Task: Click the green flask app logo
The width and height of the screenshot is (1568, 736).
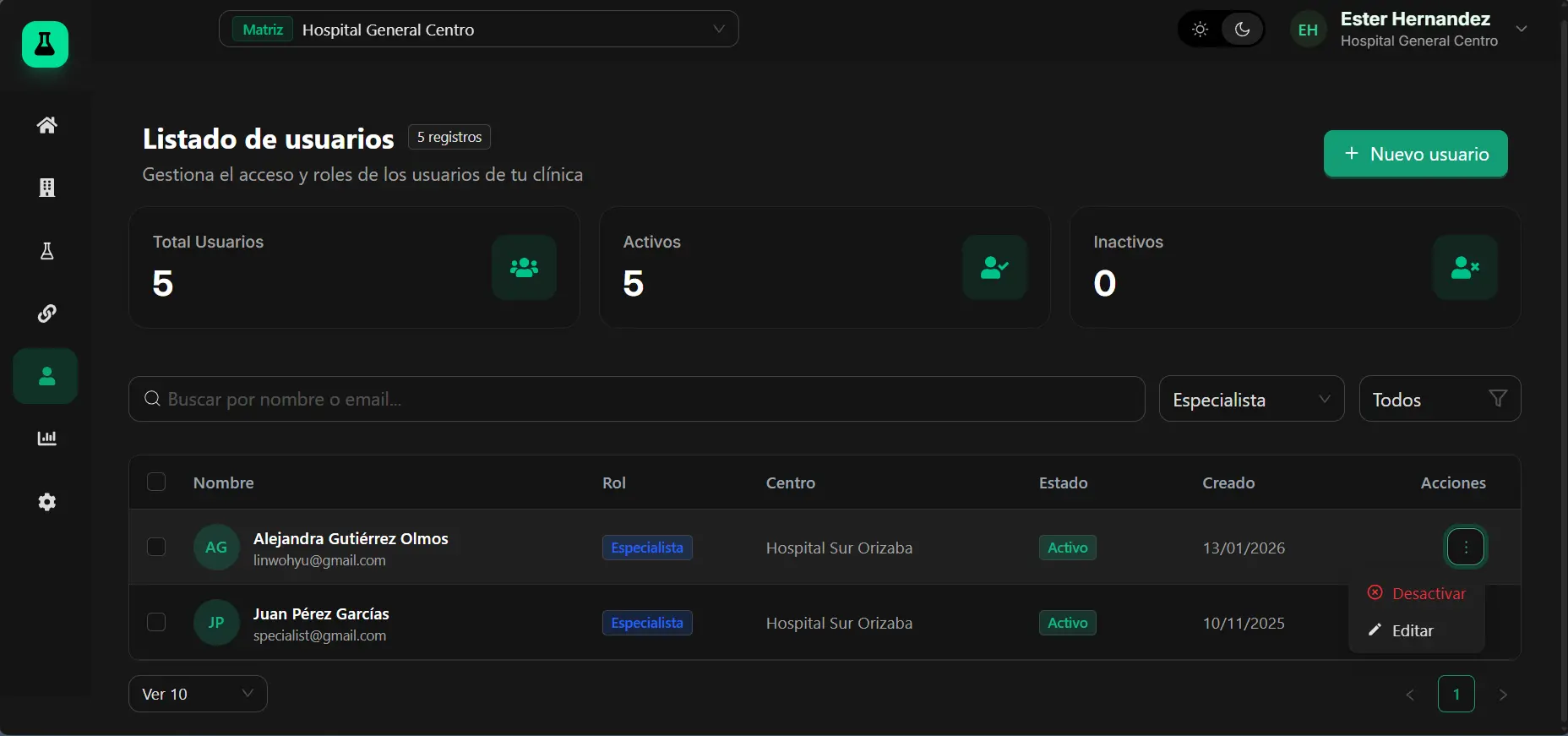Action: tap(45, 45)
